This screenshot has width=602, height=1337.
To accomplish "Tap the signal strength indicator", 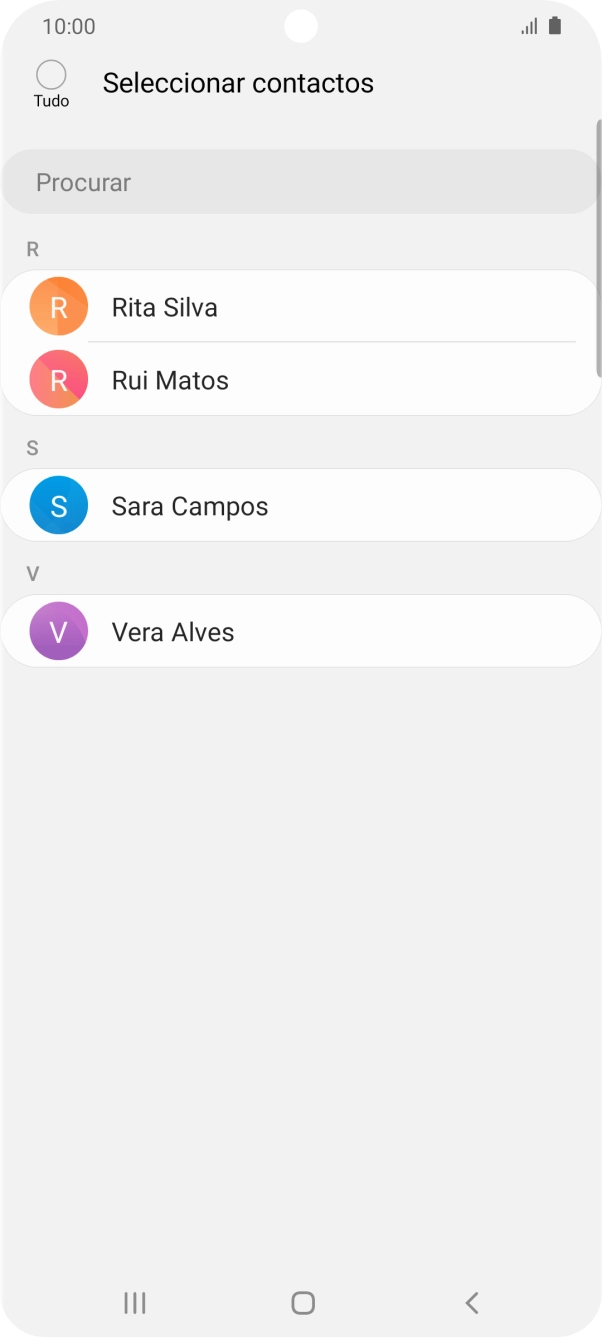I will coord(528,26).
